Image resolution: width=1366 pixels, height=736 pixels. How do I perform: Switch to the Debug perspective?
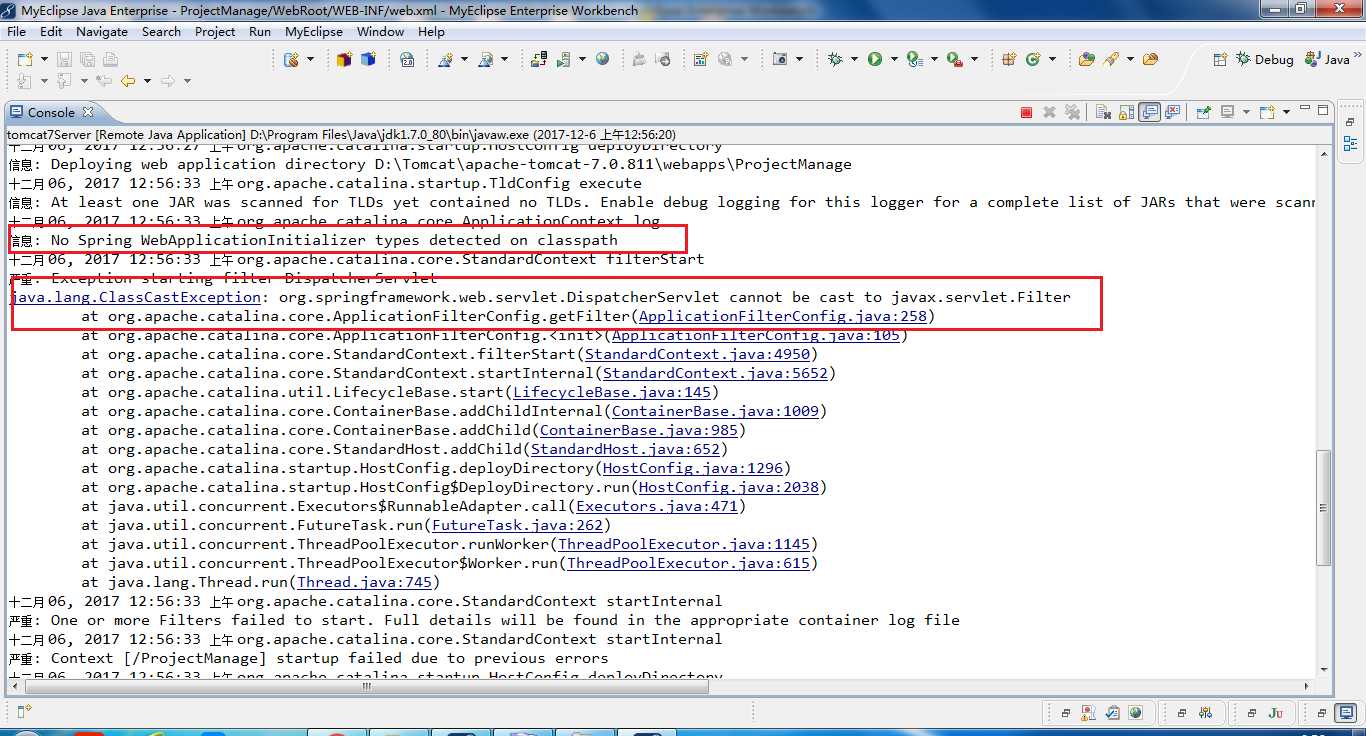pos(1264,59)
